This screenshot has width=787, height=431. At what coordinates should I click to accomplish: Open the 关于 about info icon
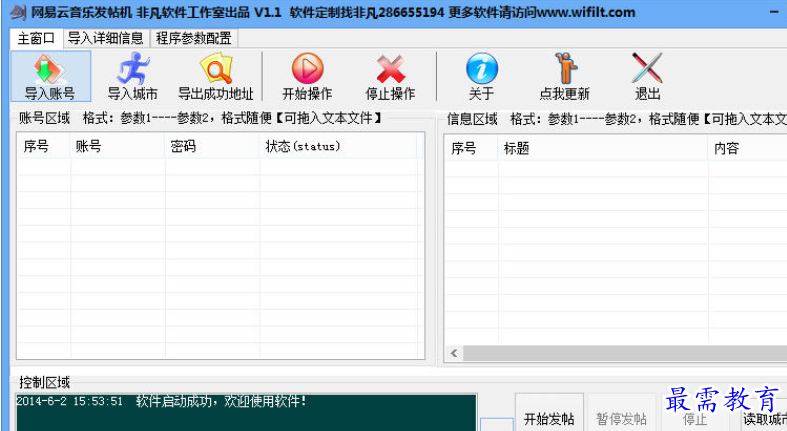(x=481, y=76)
